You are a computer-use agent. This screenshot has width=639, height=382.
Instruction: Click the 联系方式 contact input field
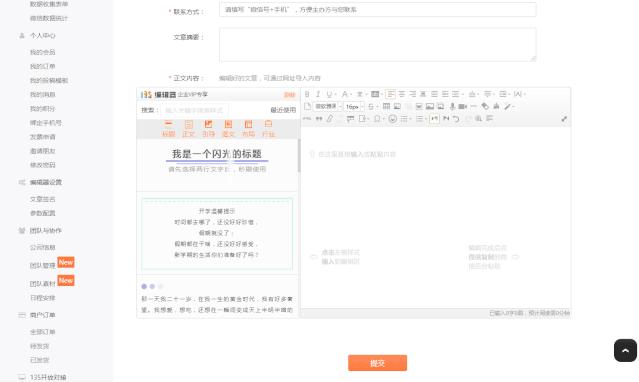click(x=377, y=9)
